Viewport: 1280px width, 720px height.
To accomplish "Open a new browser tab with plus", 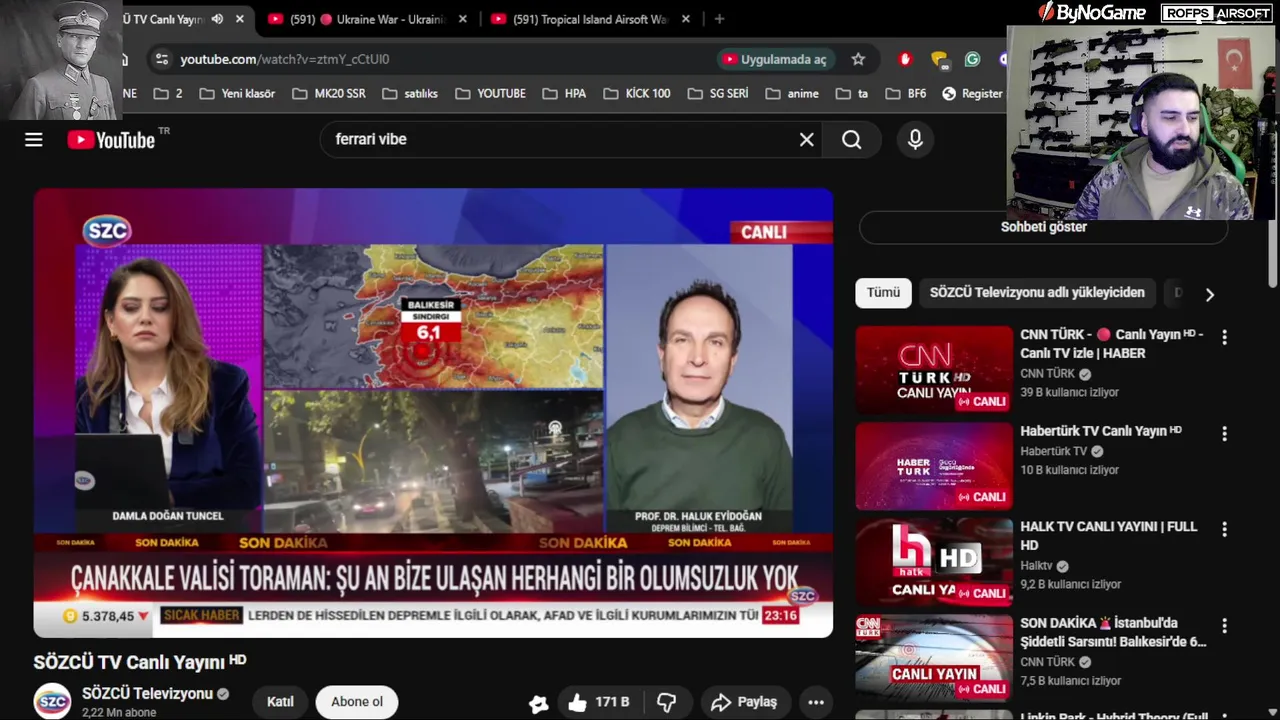I will point(719,19).
